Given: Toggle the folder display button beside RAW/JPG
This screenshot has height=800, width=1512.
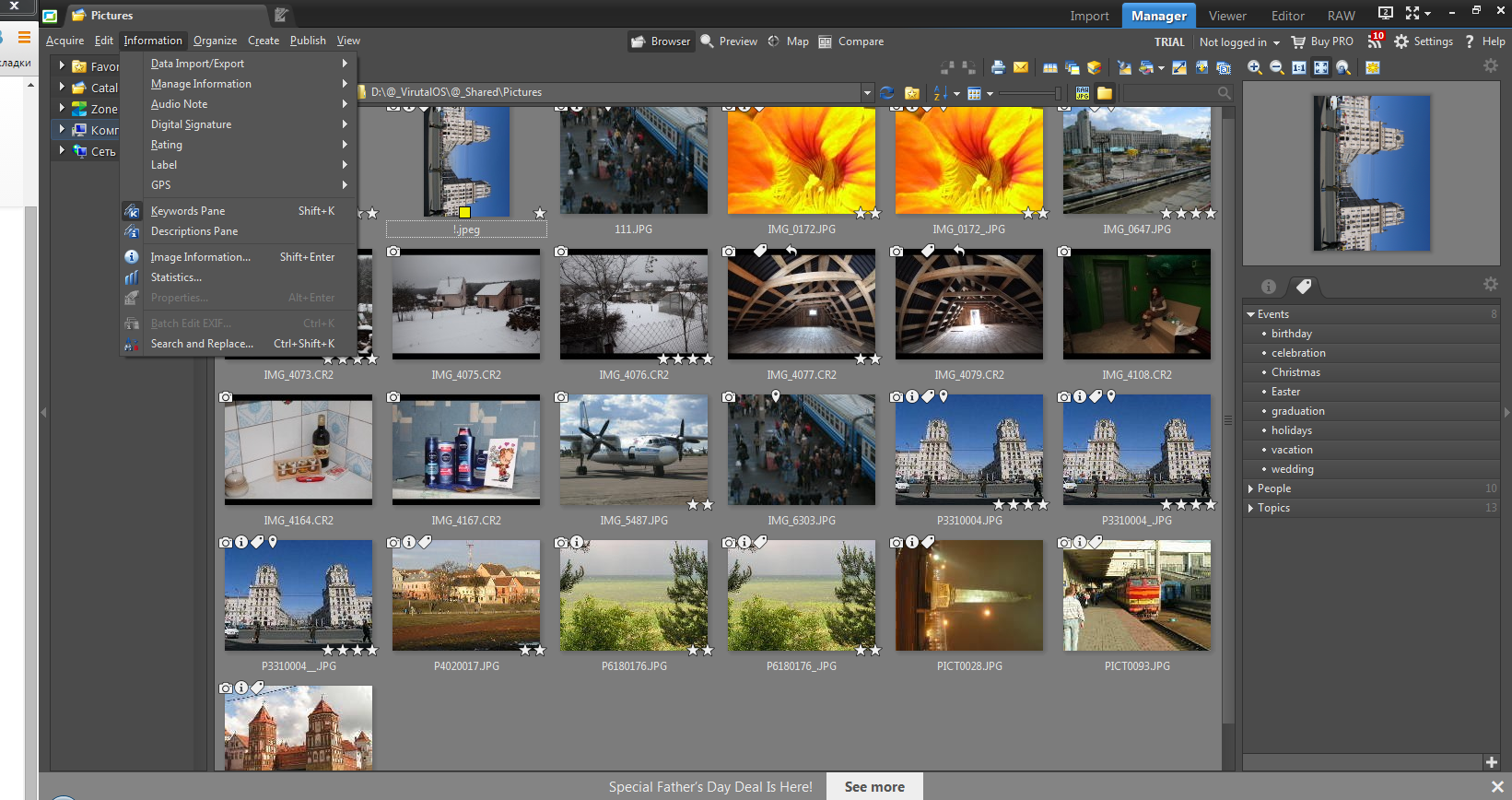Looking at the screenshot, I should tap(1105, 92).
